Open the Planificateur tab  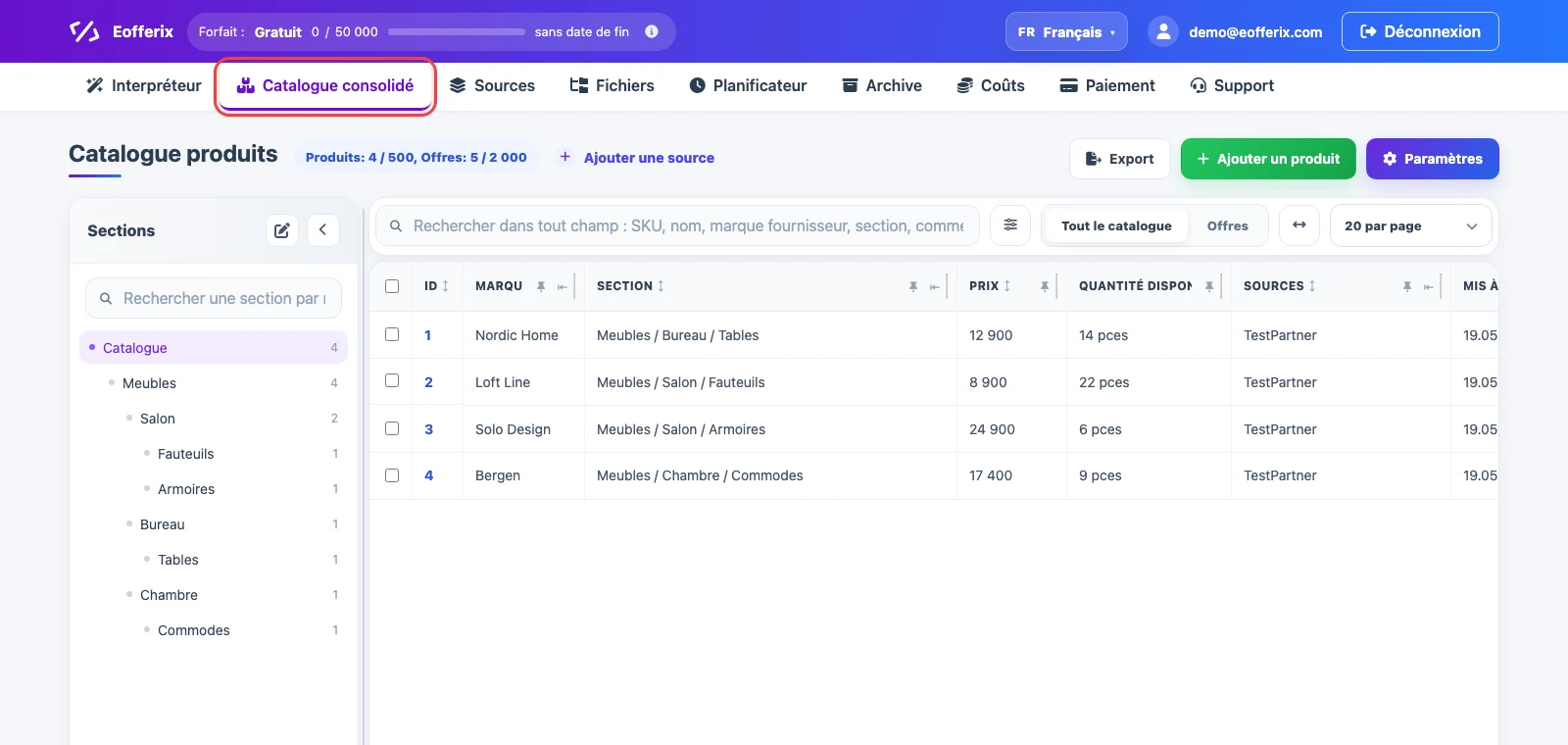pos(748,85)
